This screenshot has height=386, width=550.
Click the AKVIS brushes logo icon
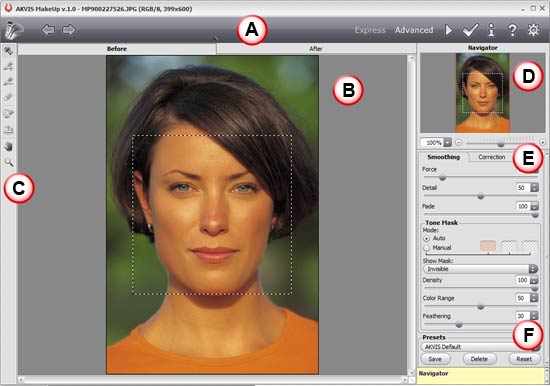click(14, 31)
